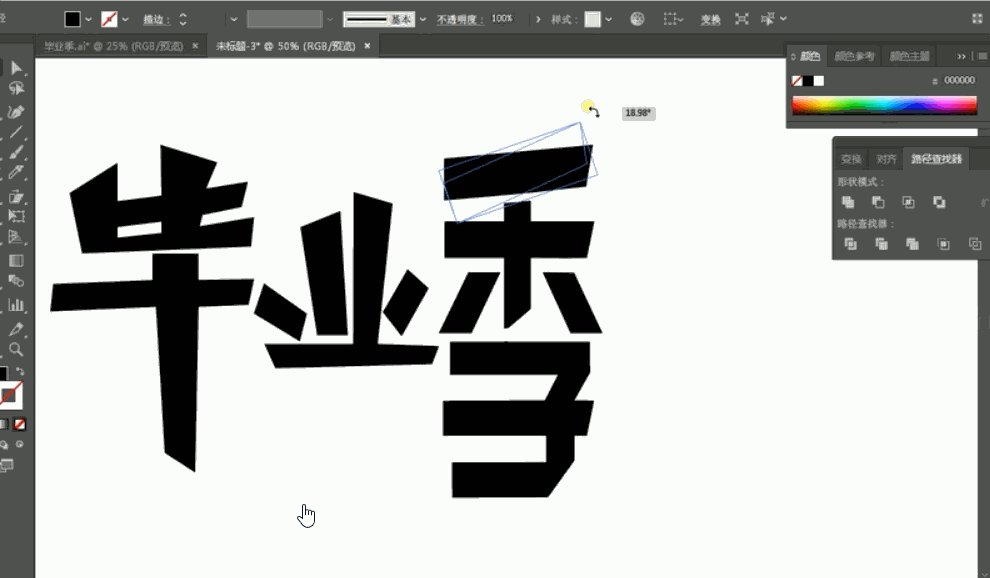Open Recolor Artwork wheel icon
Image resolution: width=990 pixels, height=578 pixels.
(x=638, y=19)
